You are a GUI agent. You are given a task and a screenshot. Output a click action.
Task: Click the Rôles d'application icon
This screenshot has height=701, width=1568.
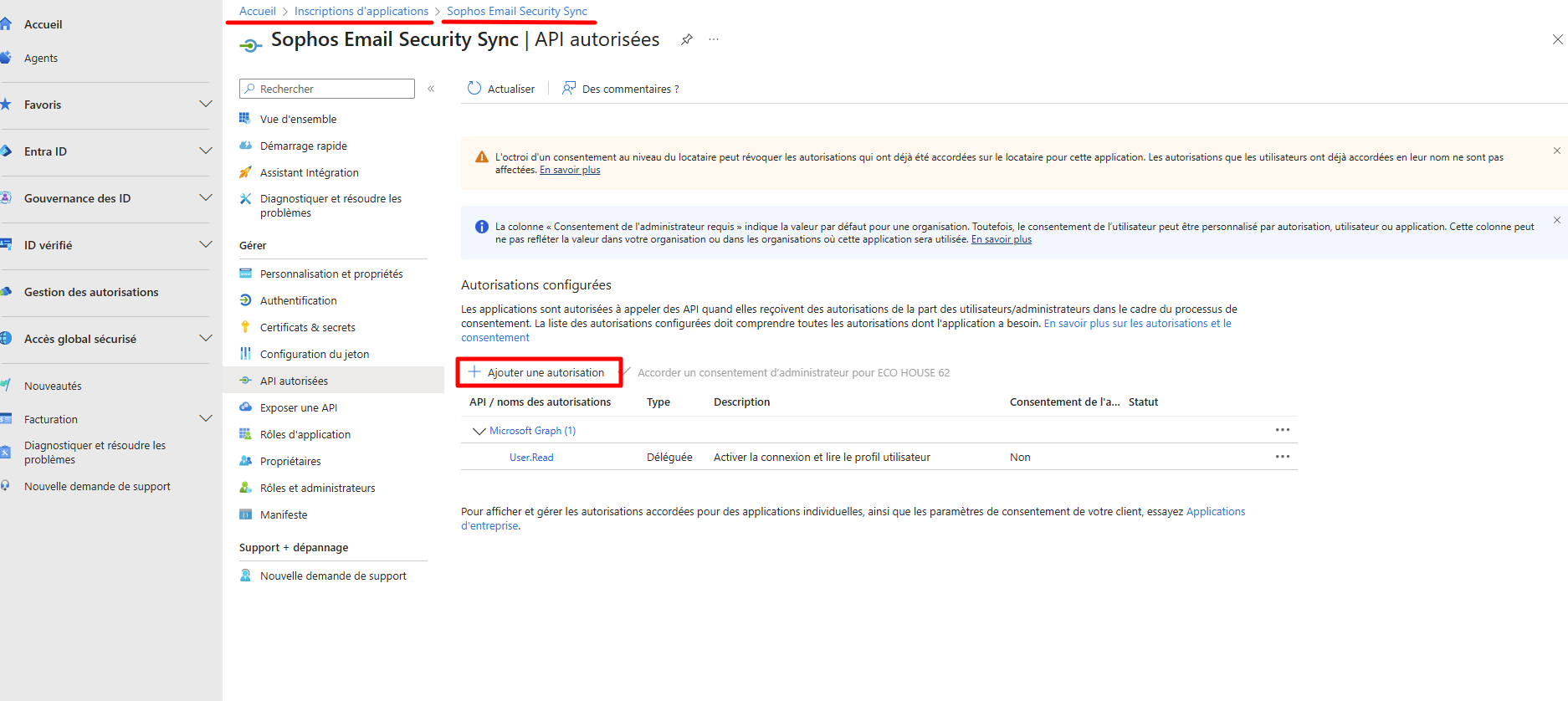pyautogui.click(x=245, y=434)
